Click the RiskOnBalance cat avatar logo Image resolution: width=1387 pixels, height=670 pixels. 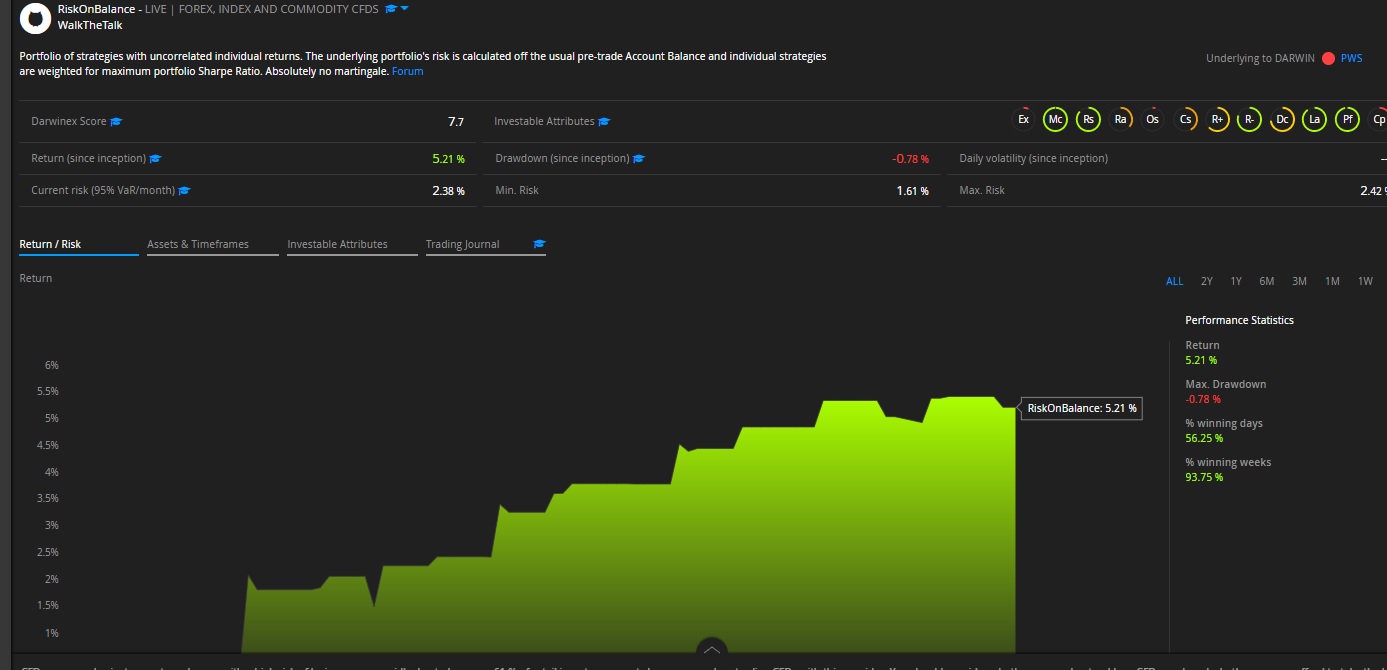pos(36,18)
